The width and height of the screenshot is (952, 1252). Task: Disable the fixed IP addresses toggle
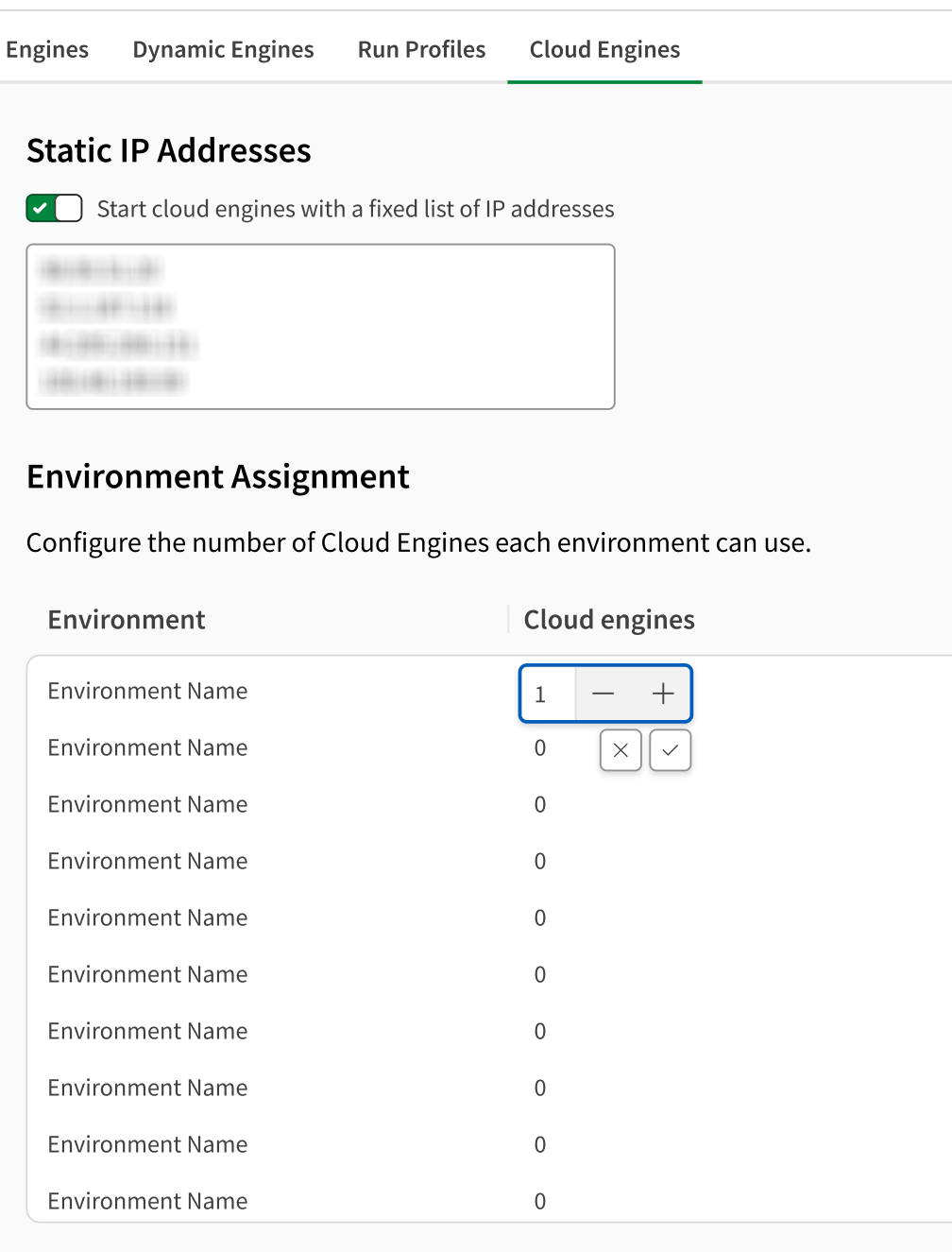[x=54, y=208]
